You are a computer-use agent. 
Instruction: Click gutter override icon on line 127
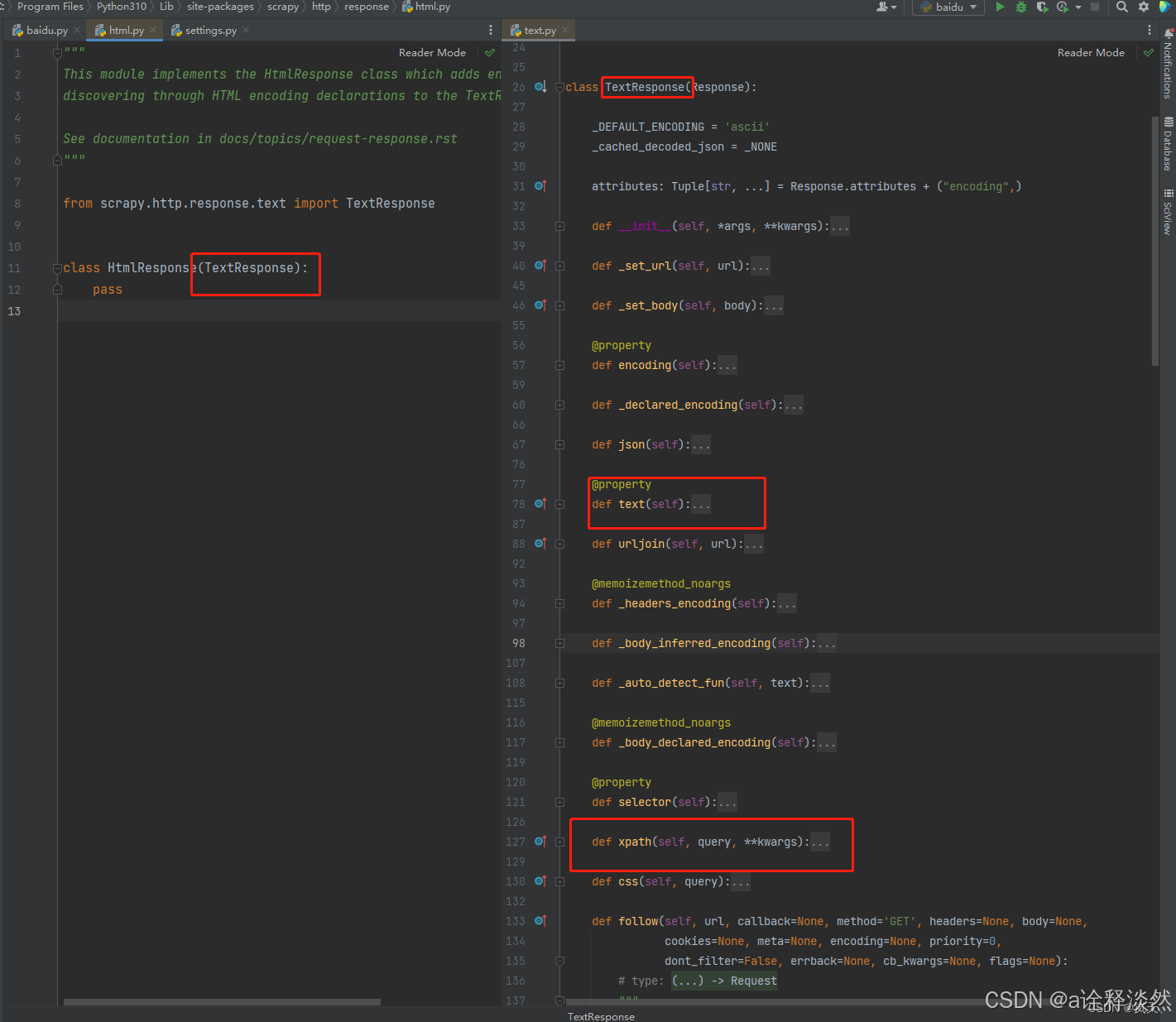point(540,842)
